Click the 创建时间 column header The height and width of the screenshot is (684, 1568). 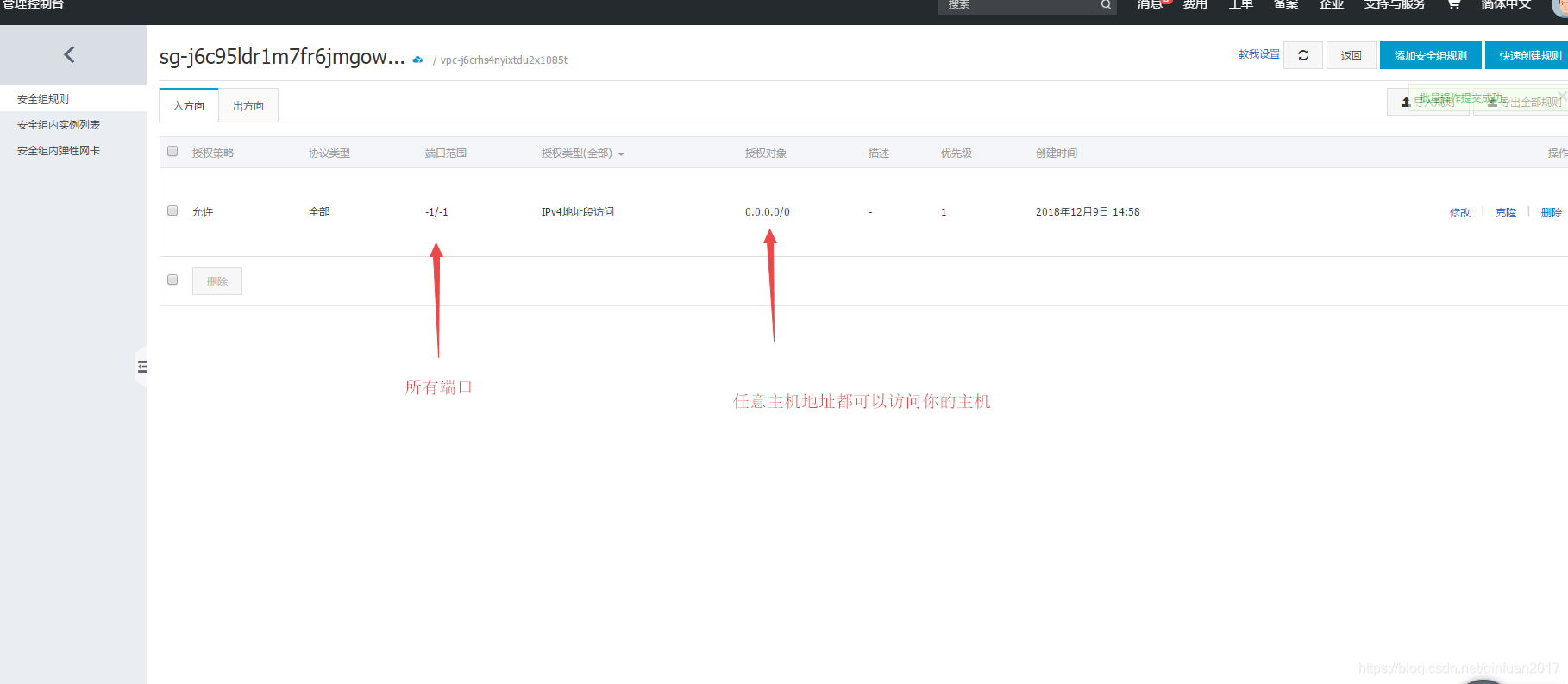point(1057,154)
